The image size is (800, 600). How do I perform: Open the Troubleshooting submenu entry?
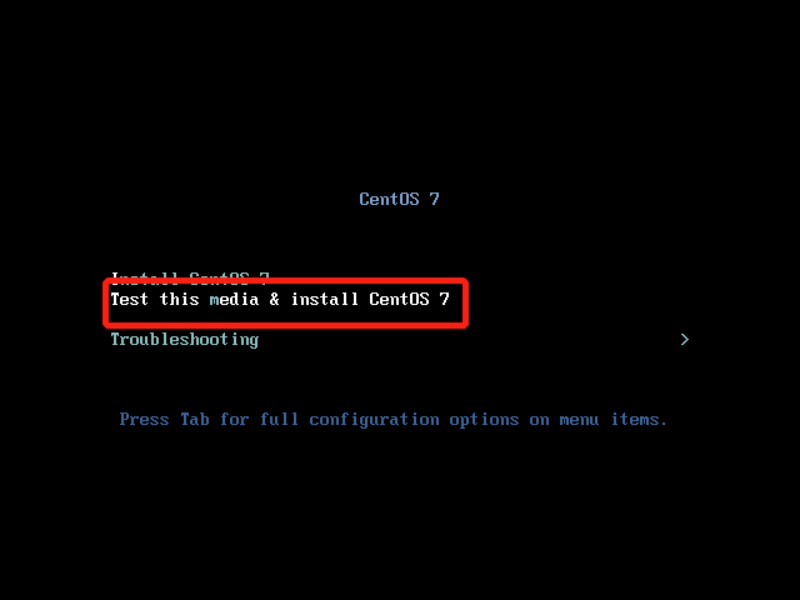pyautogui.click(x=185, y=340)
